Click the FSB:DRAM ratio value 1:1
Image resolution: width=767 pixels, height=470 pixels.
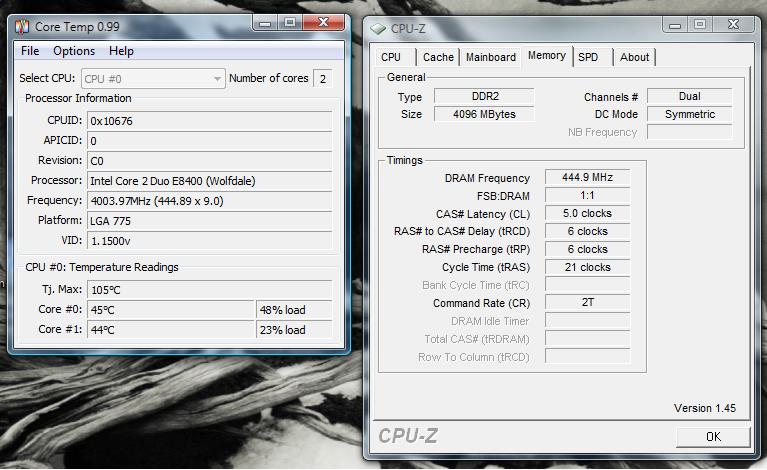tap(587, 195)
